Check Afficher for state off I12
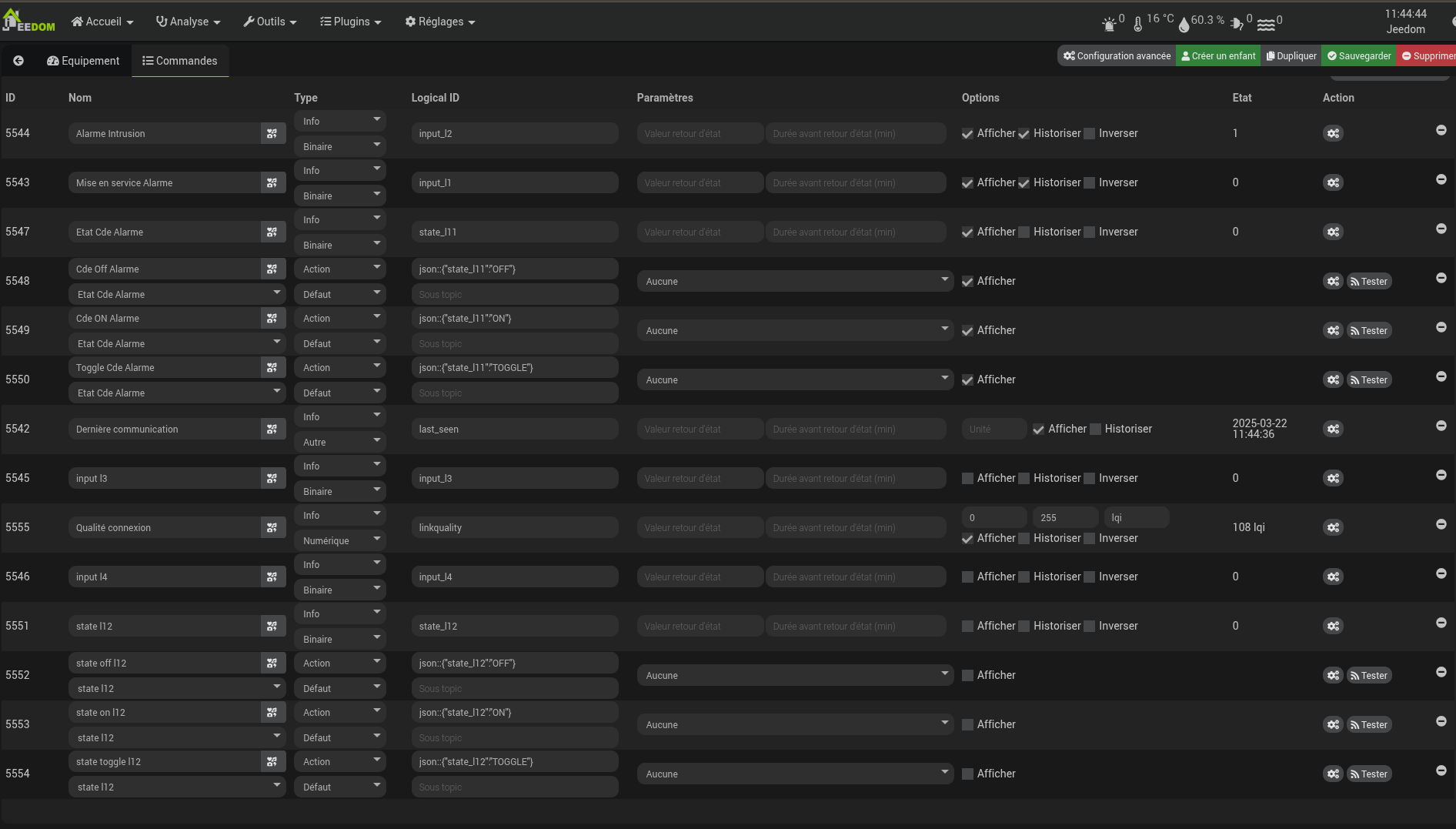Image resolution: width=1456 pixels, height=829 pixels. [x=967, y=676]
